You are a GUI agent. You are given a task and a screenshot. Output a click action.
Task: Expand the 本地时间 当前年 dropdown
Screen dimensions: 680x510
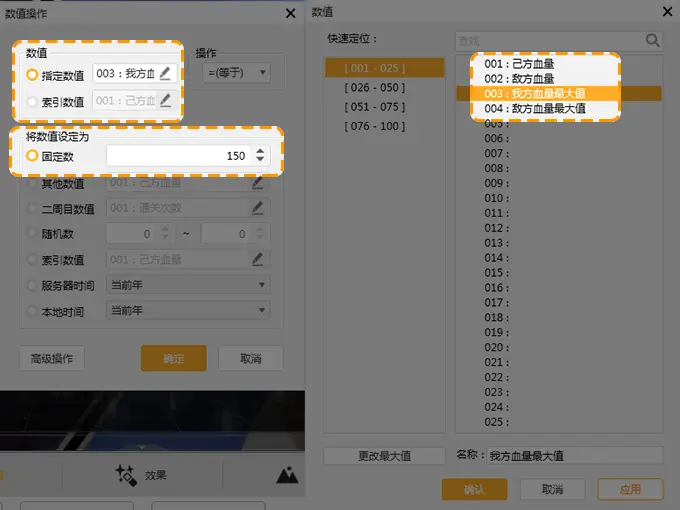pos(189,311)
